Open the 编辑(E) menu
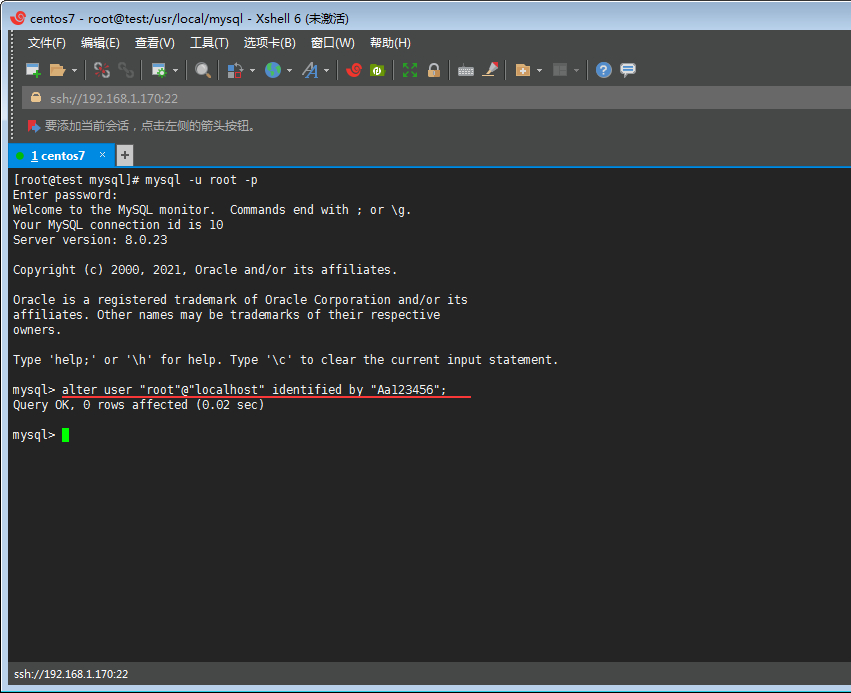851x693 pixels. (x=100, y=43)
